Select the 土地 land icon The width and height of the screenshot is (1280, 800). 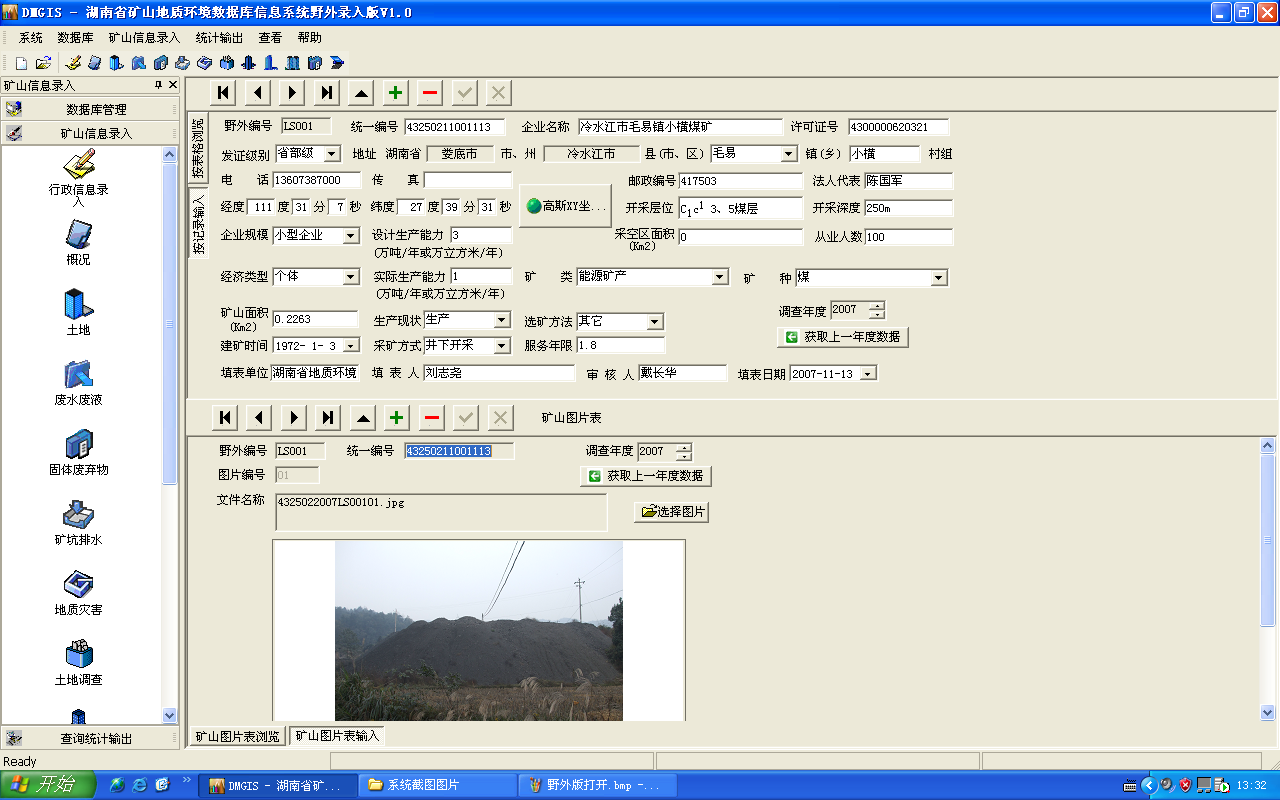79,306
